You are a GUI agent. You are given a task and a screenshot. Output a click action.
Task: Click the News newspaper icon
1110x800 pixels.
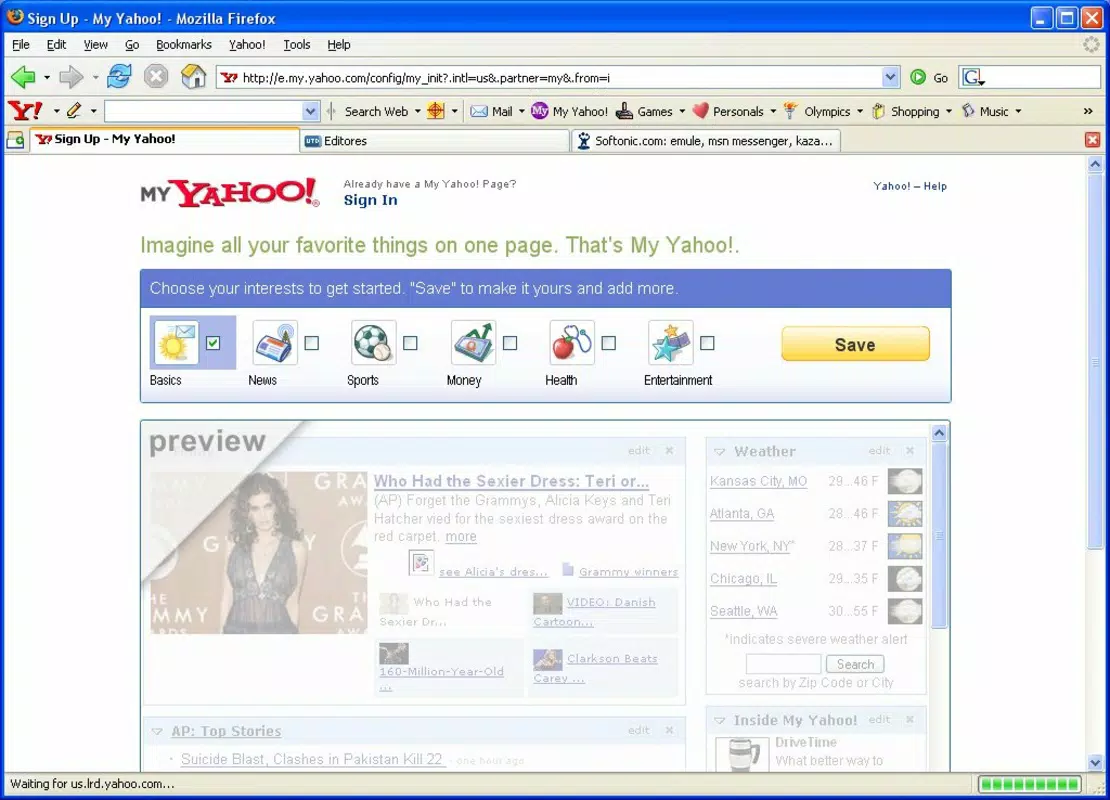click(275, 343)
